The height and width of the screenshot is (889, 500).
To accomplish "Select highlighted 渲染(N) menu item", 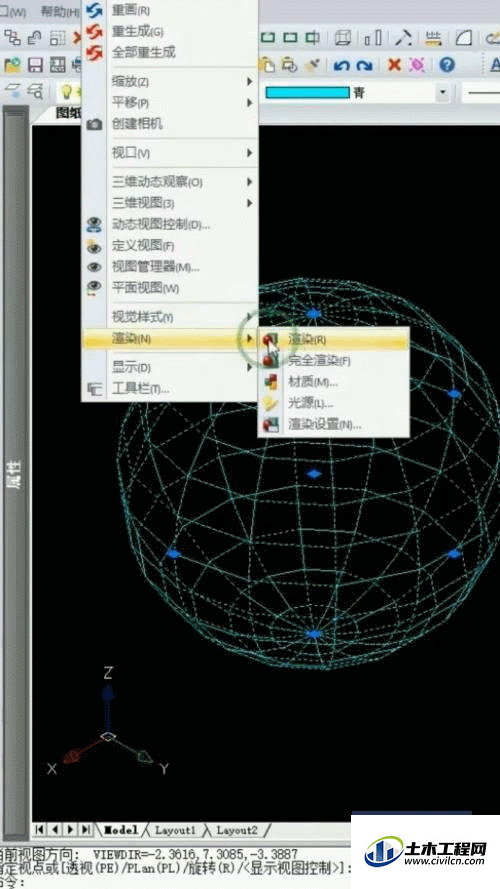I will coord(170,339).
